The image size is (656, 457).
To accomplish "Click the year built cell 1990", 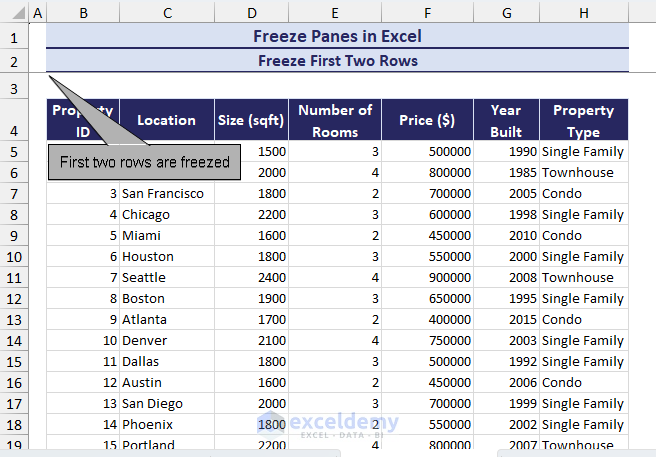I will point(507,151).
